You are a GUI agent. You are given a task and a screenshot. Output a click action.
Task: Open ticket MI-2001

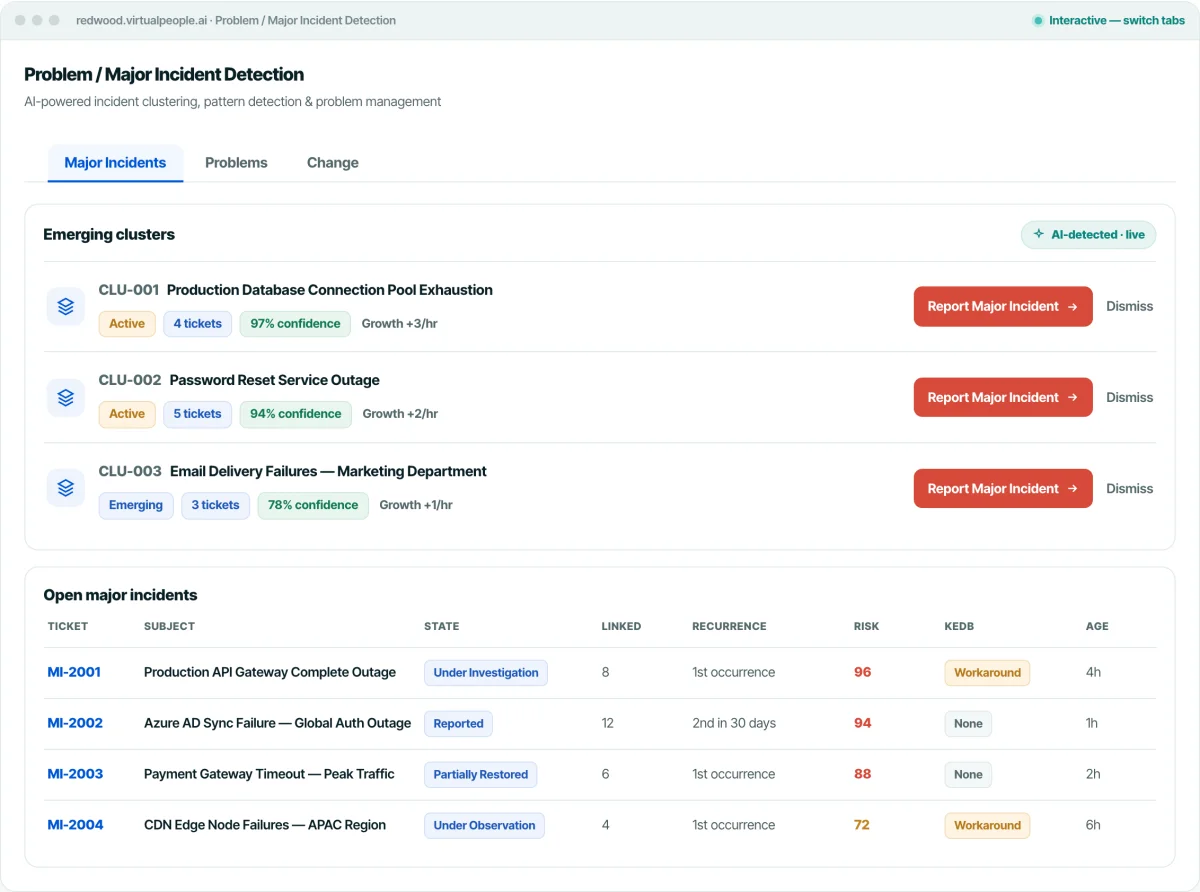[x=74, y=672]
